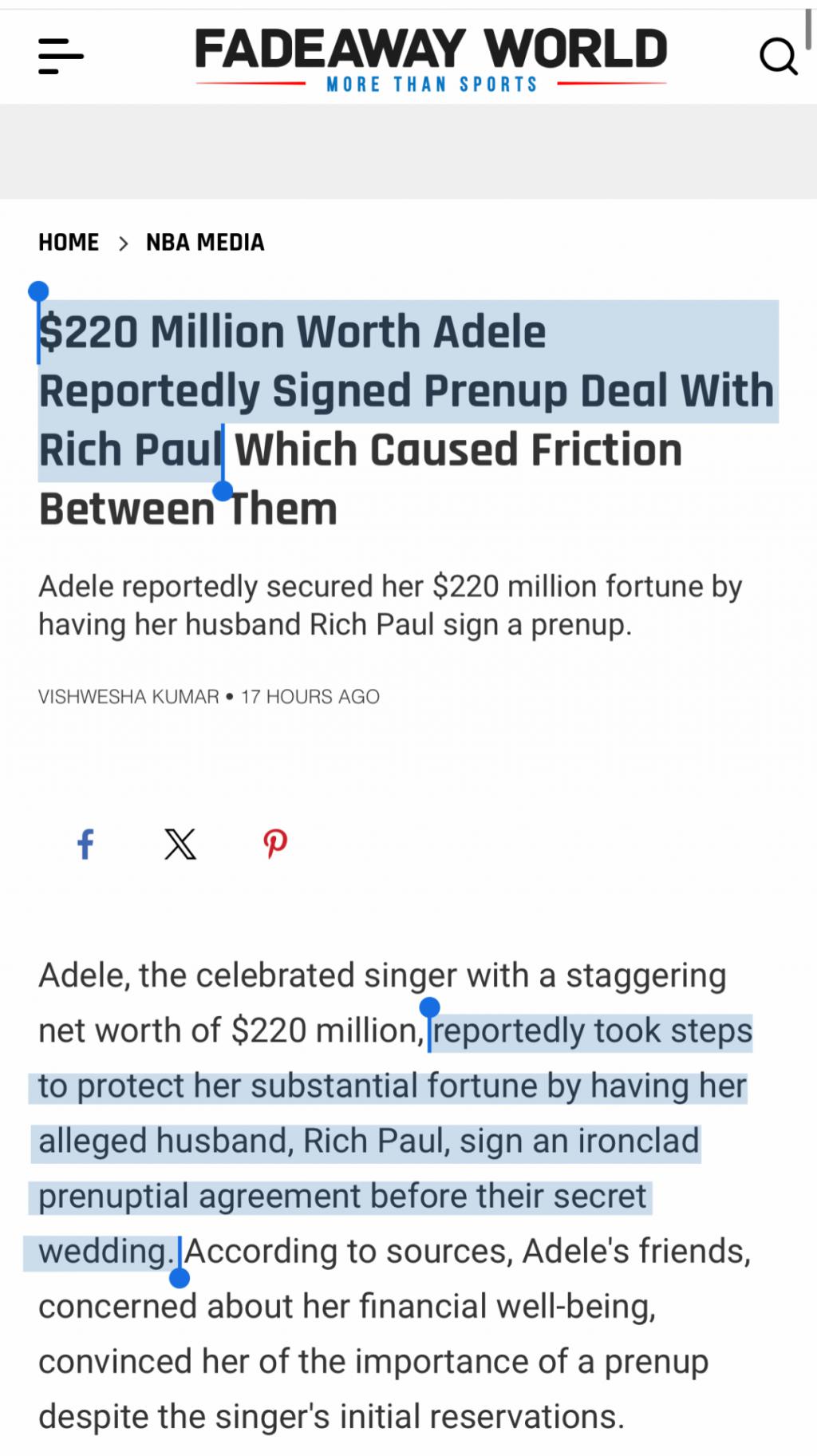
Task: Click the selection handle after "Rich Paul"
Action: [x=223, y=490]
